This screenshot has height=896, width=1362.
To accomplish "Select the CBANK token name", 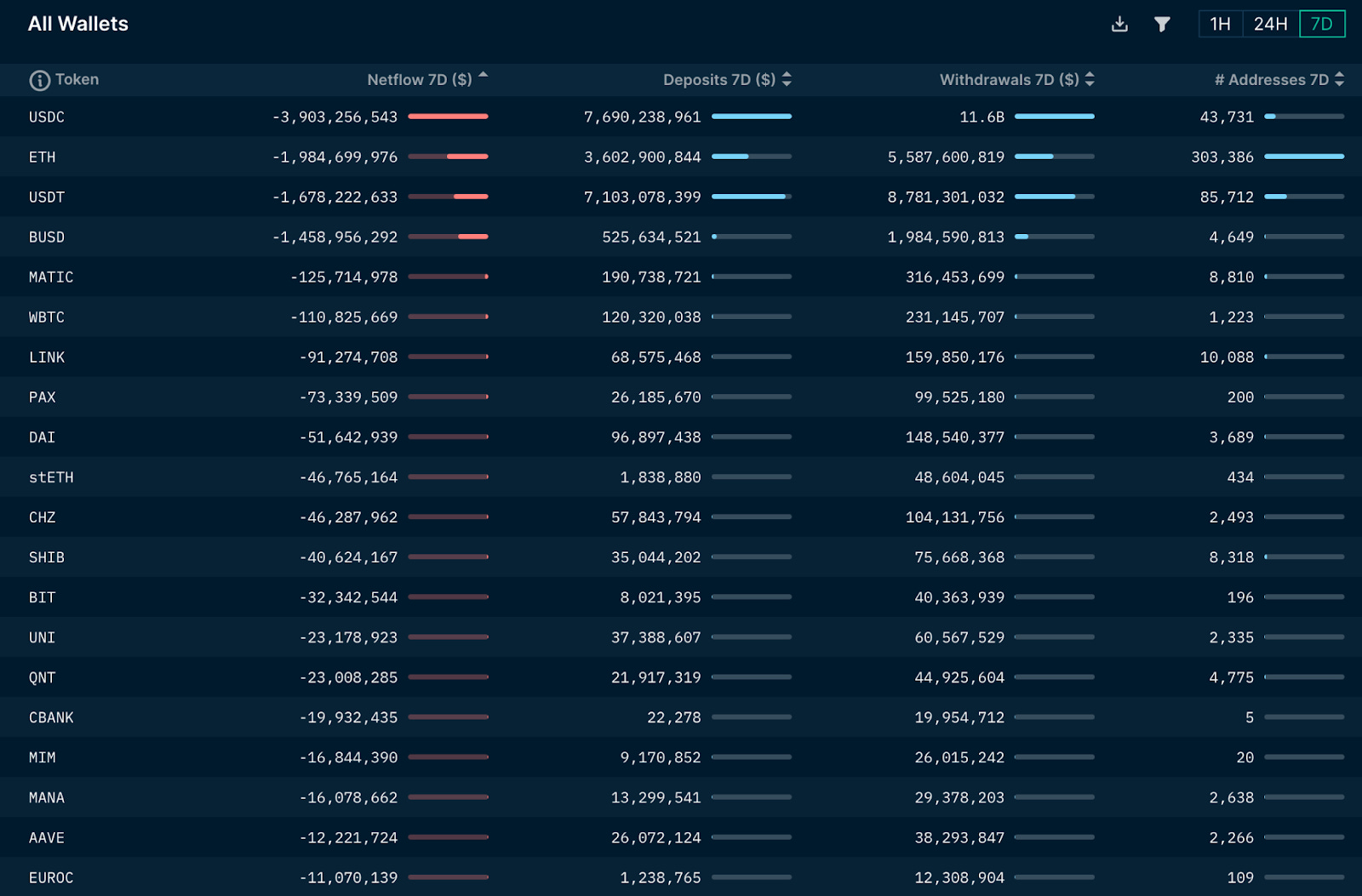I will click(x=51, y=717).
